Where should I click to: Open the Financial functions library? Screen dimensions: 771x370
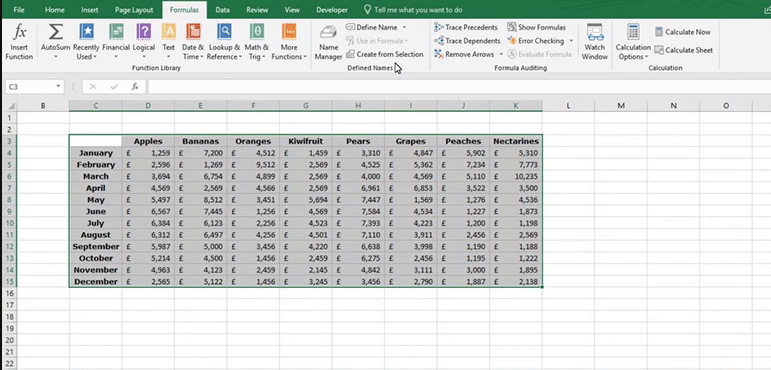pos(116,42)
